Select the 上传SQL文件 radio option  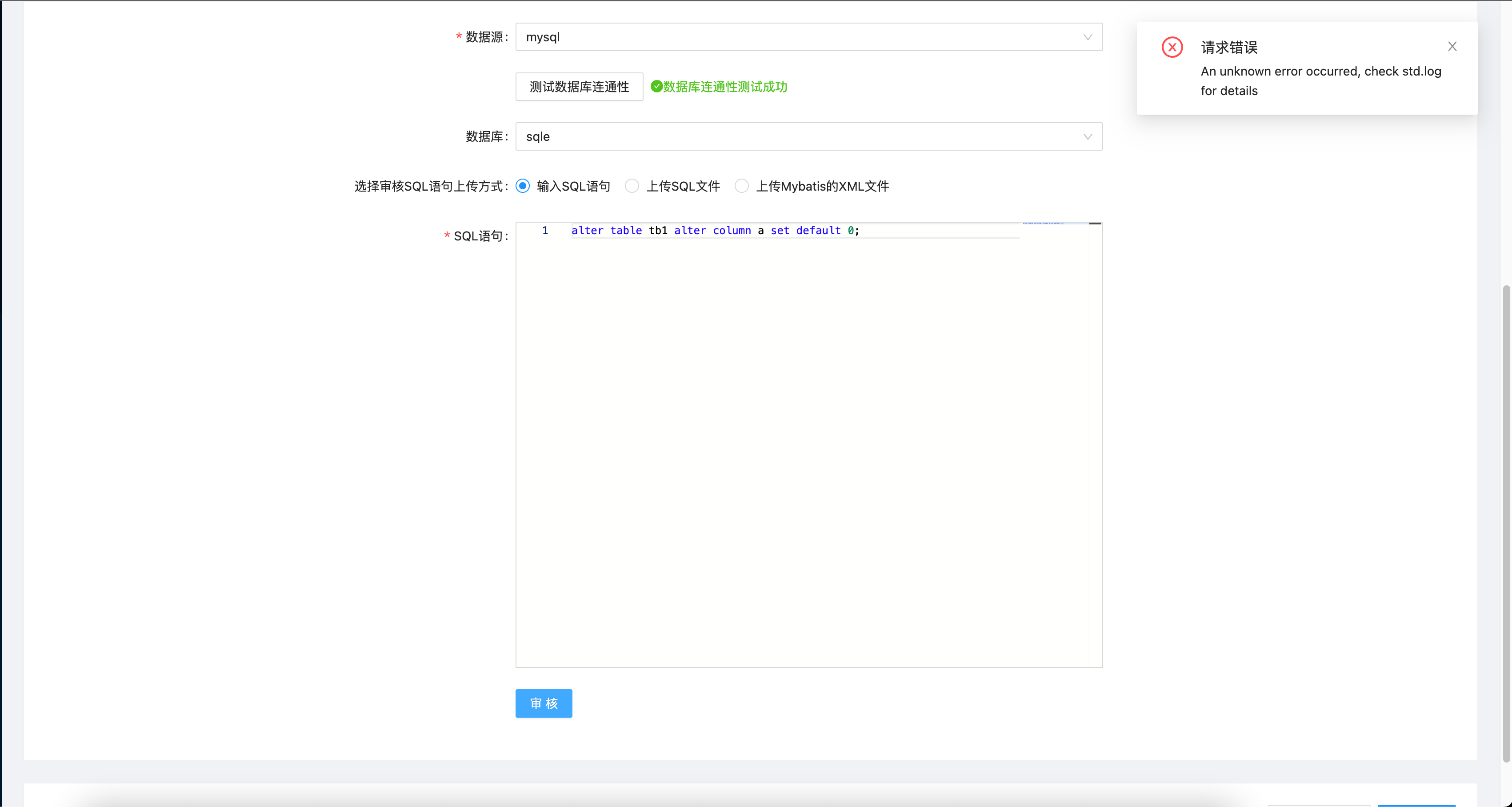click(632, 185)
